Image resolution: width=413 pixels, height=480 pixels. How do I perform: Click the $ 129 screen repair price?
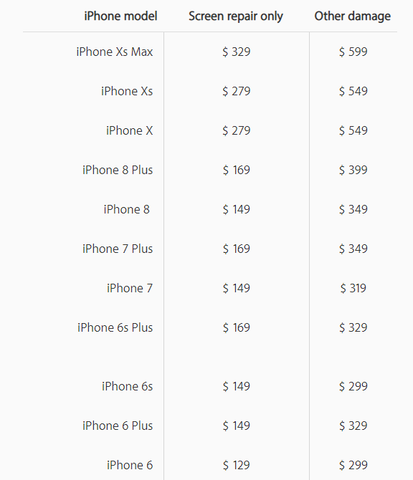click(x=236, y=465)
